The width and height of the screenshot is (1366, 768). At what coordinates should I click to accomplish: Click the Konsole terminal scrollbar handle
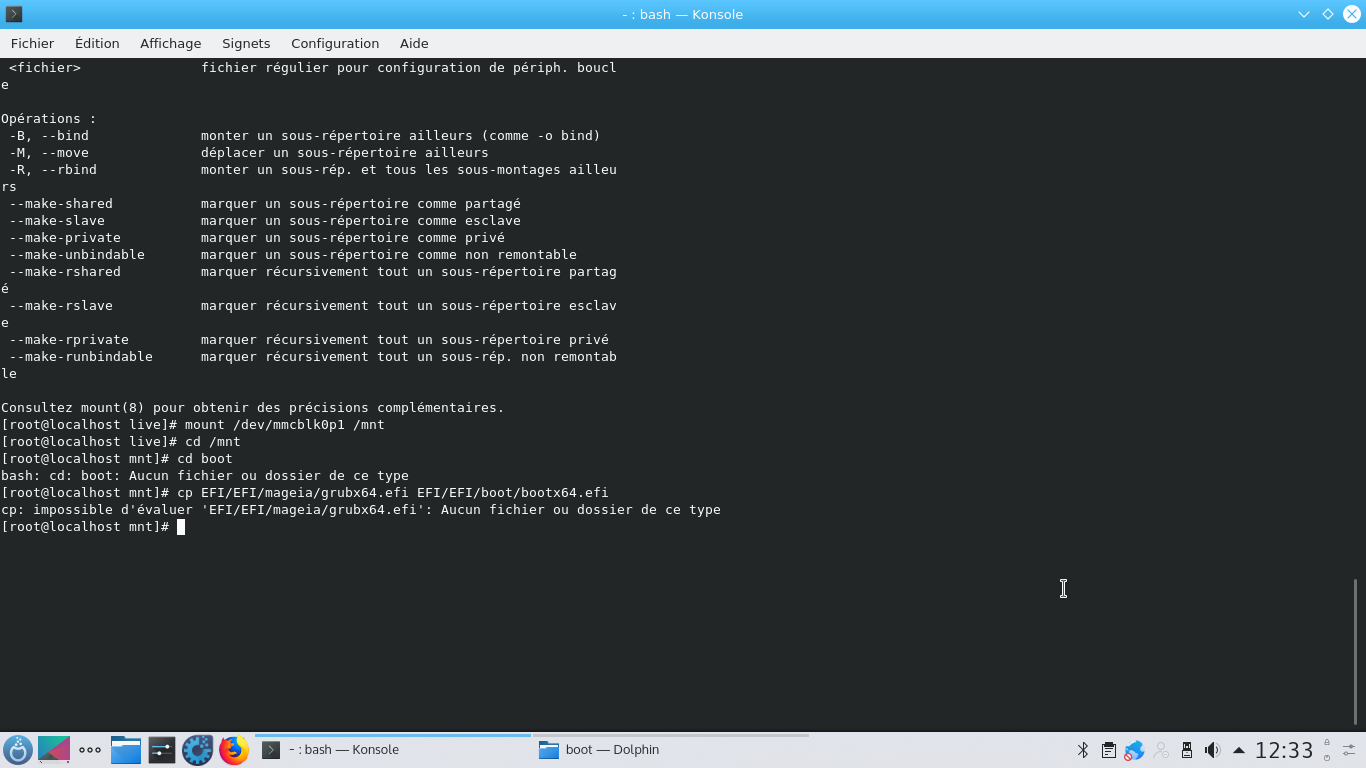pos(1356,651)
